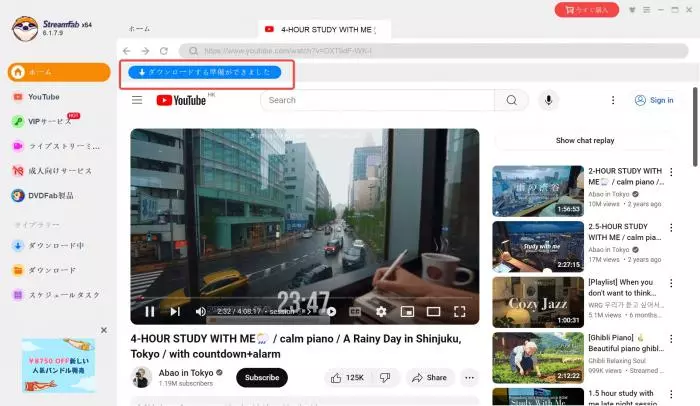This screenshot has height=406, width=700.
Task: Switch to theater mode
Action: click(x=433, y=311)
